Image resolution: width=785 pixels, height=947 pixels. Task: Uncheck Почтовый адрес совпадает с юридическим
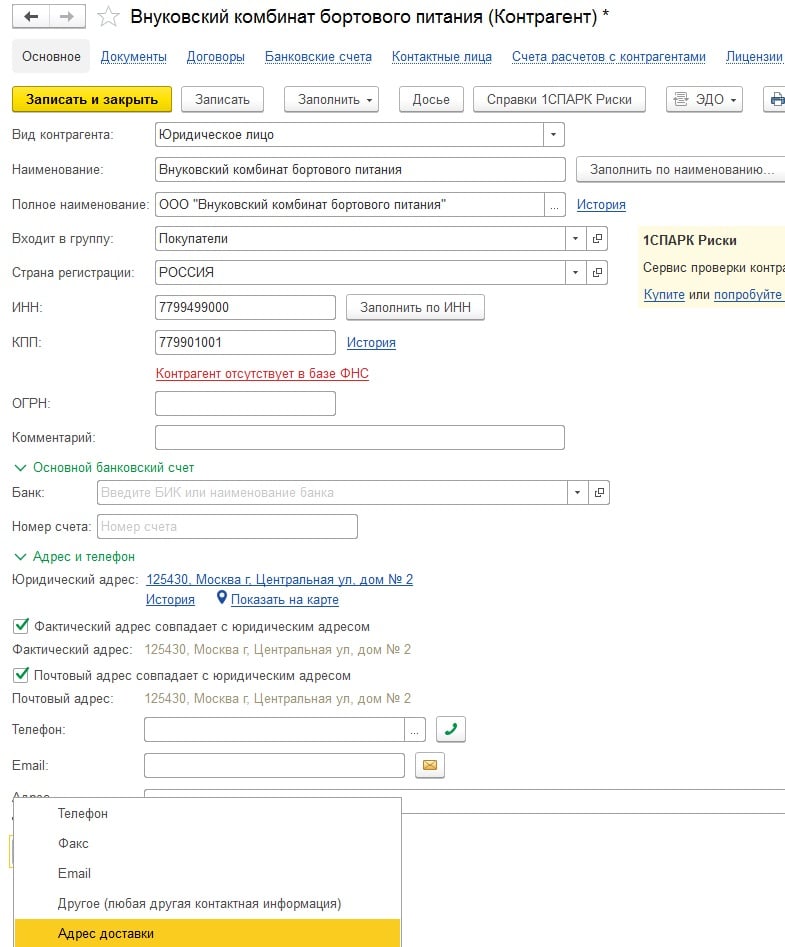(x=20, y=675)
